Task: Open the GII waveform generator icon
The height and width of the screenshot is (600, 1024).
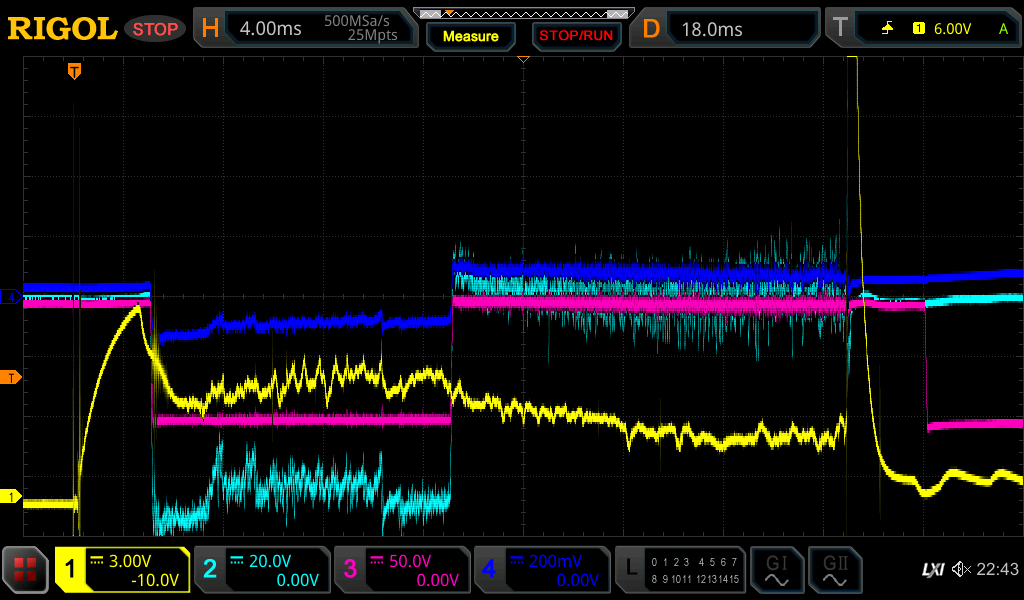Action: (x=834, y=570)
